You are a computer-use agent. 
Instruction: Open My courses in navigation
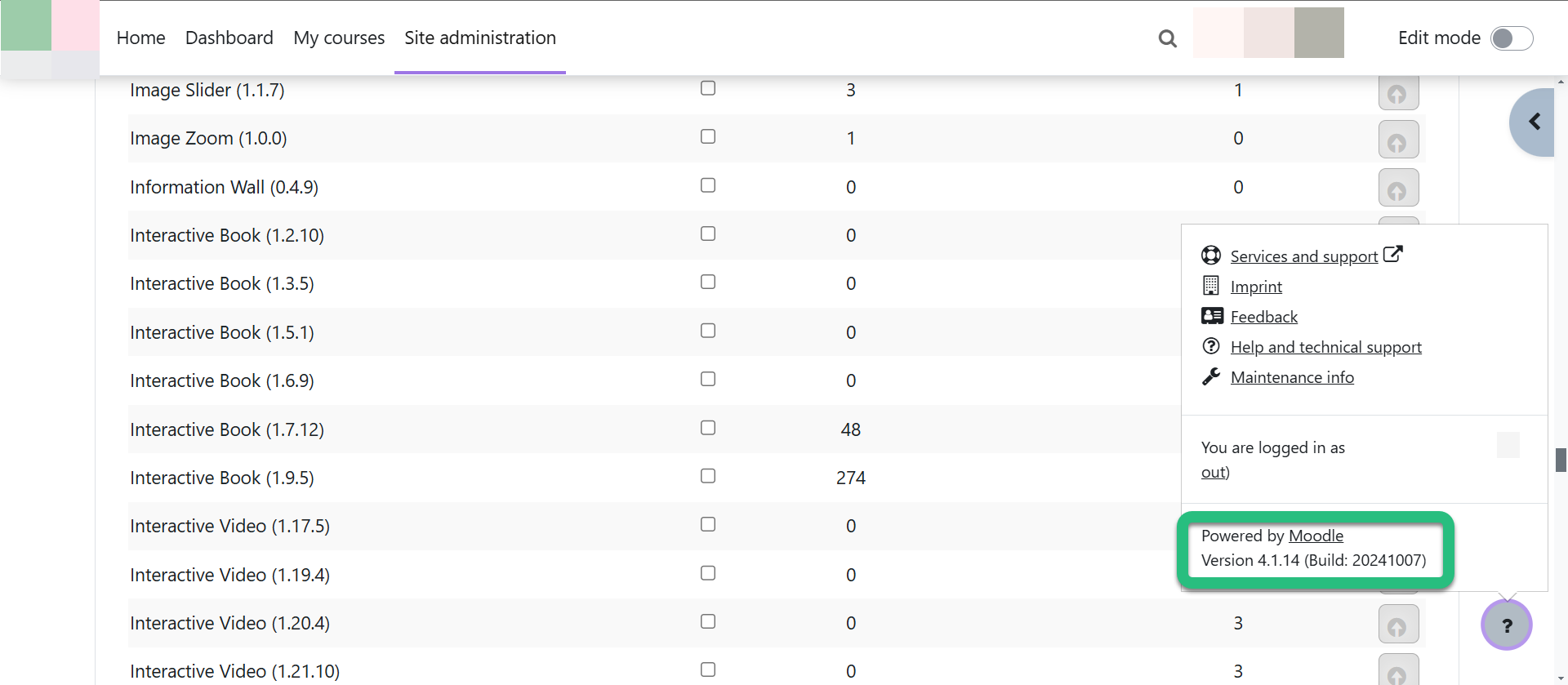coord(339,38)
